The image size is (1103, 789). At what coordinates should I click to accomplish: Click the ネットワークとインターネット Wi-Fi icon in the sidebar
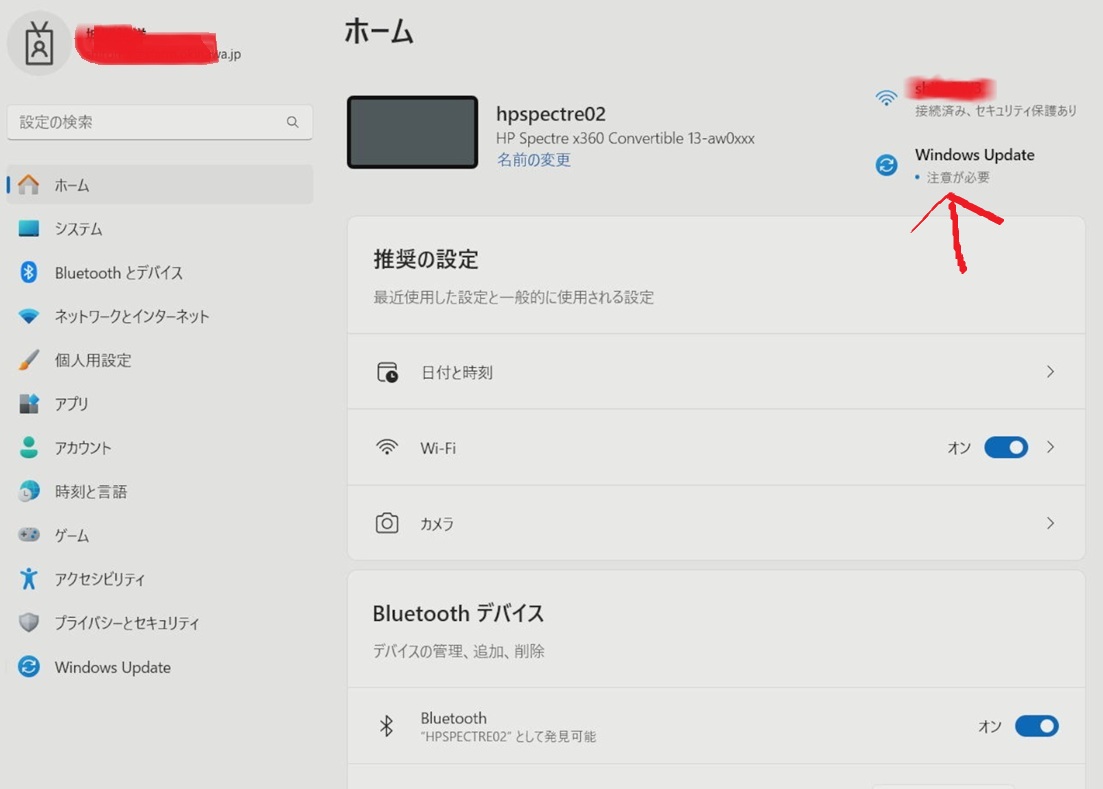point(29,316)
